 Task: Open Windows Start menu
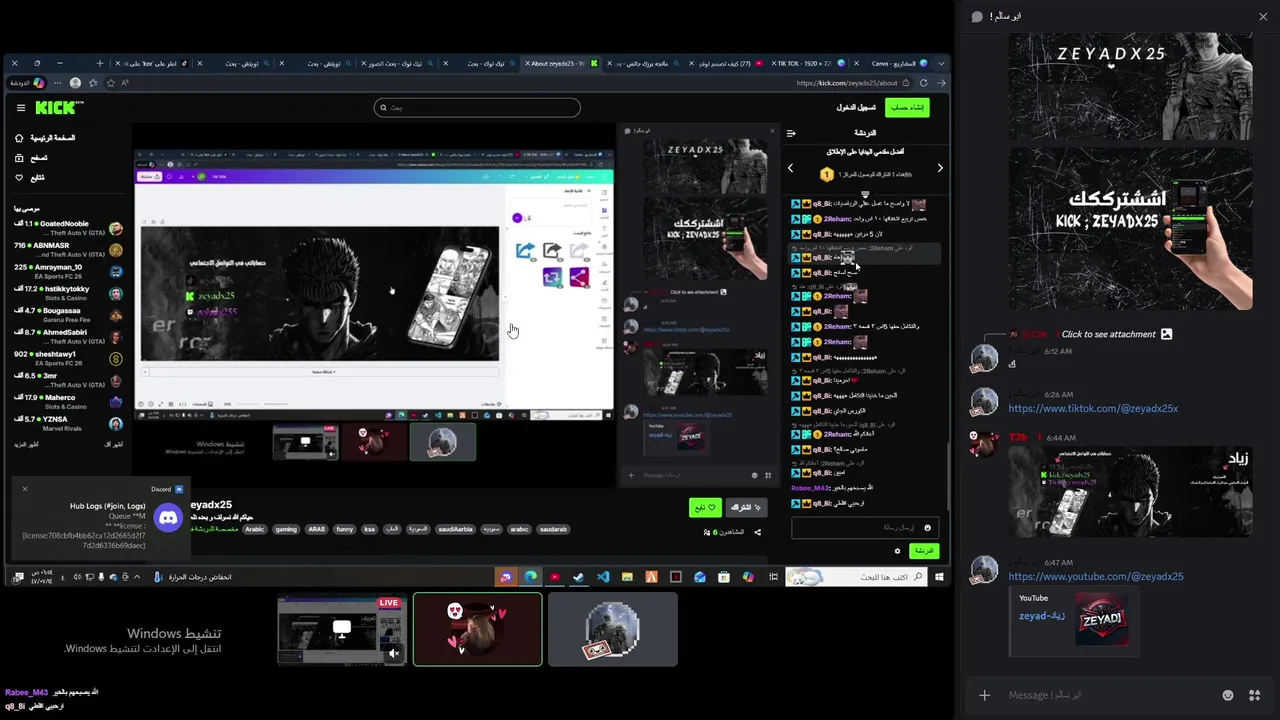click(939, 577)
